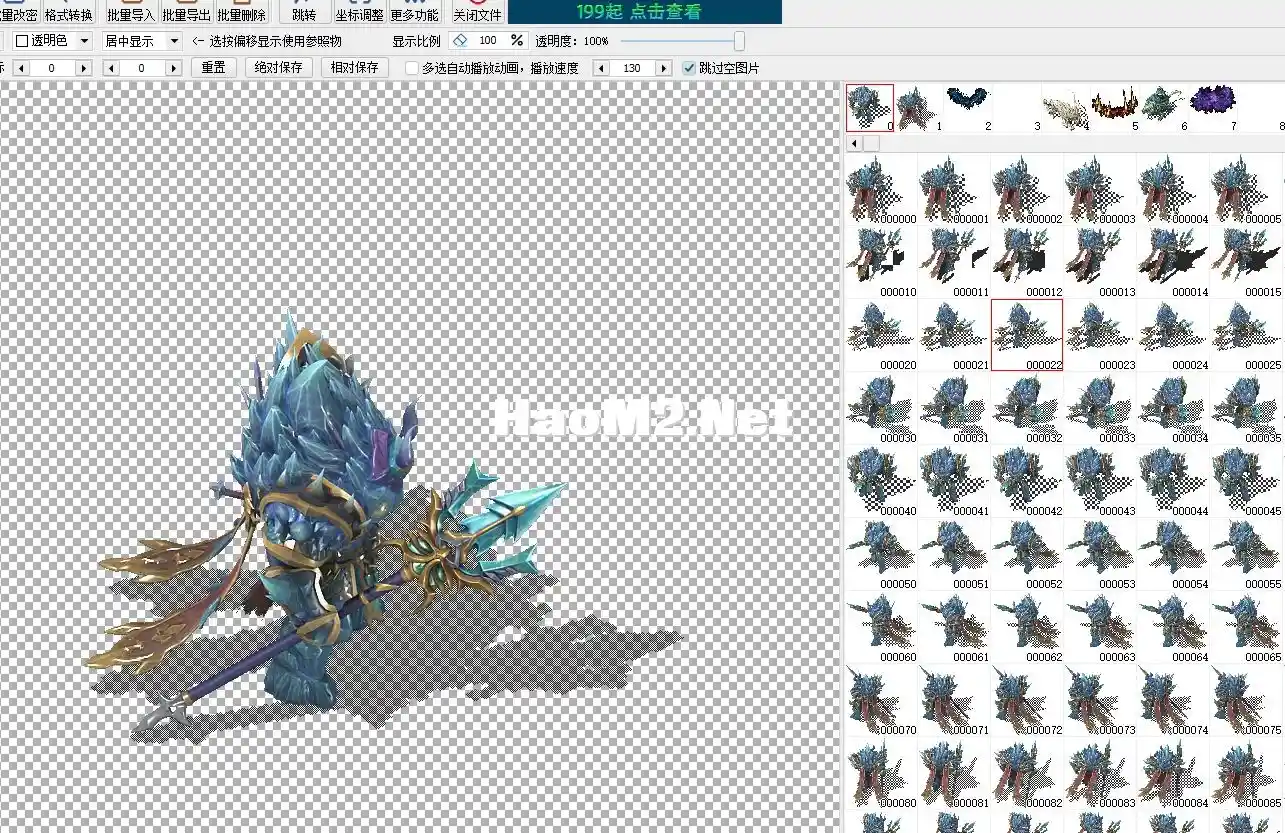The height and width of the screenshot is (833, 1285).
Task: Toggle the 透明色 checkbox
Action: [x=22, y=41]
